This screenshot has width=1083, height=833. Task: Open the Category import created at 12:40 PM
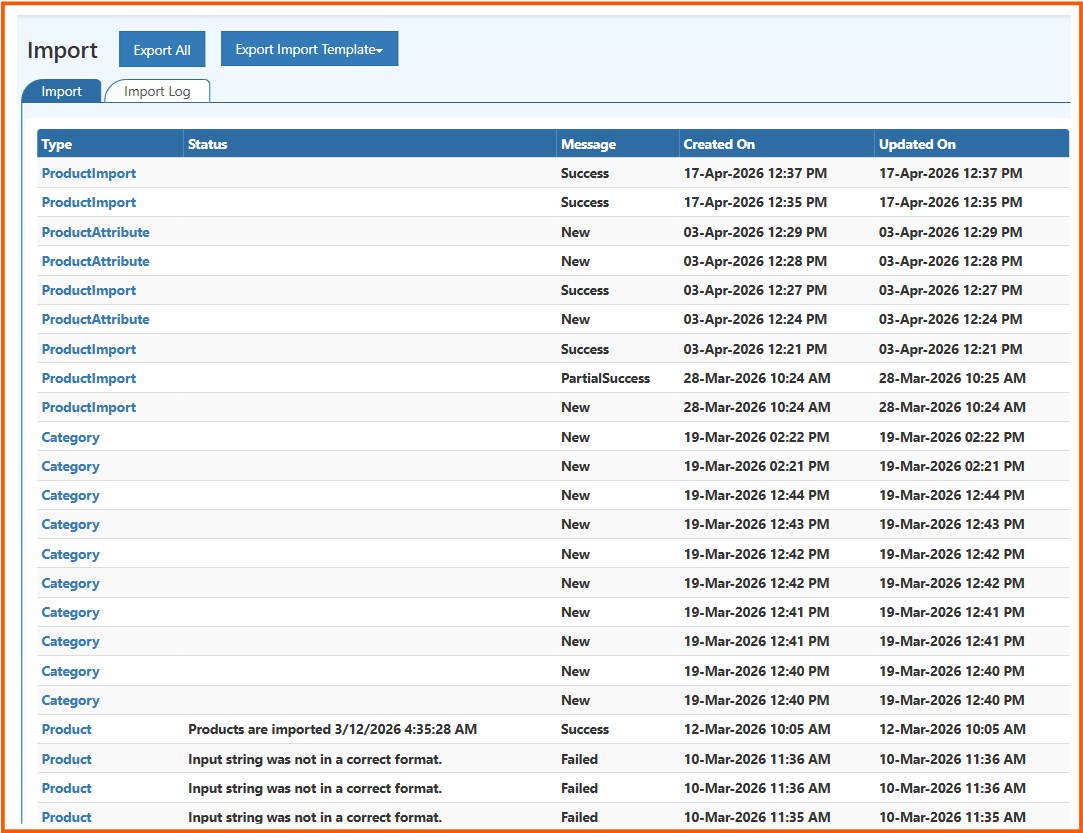pos(70,671)
